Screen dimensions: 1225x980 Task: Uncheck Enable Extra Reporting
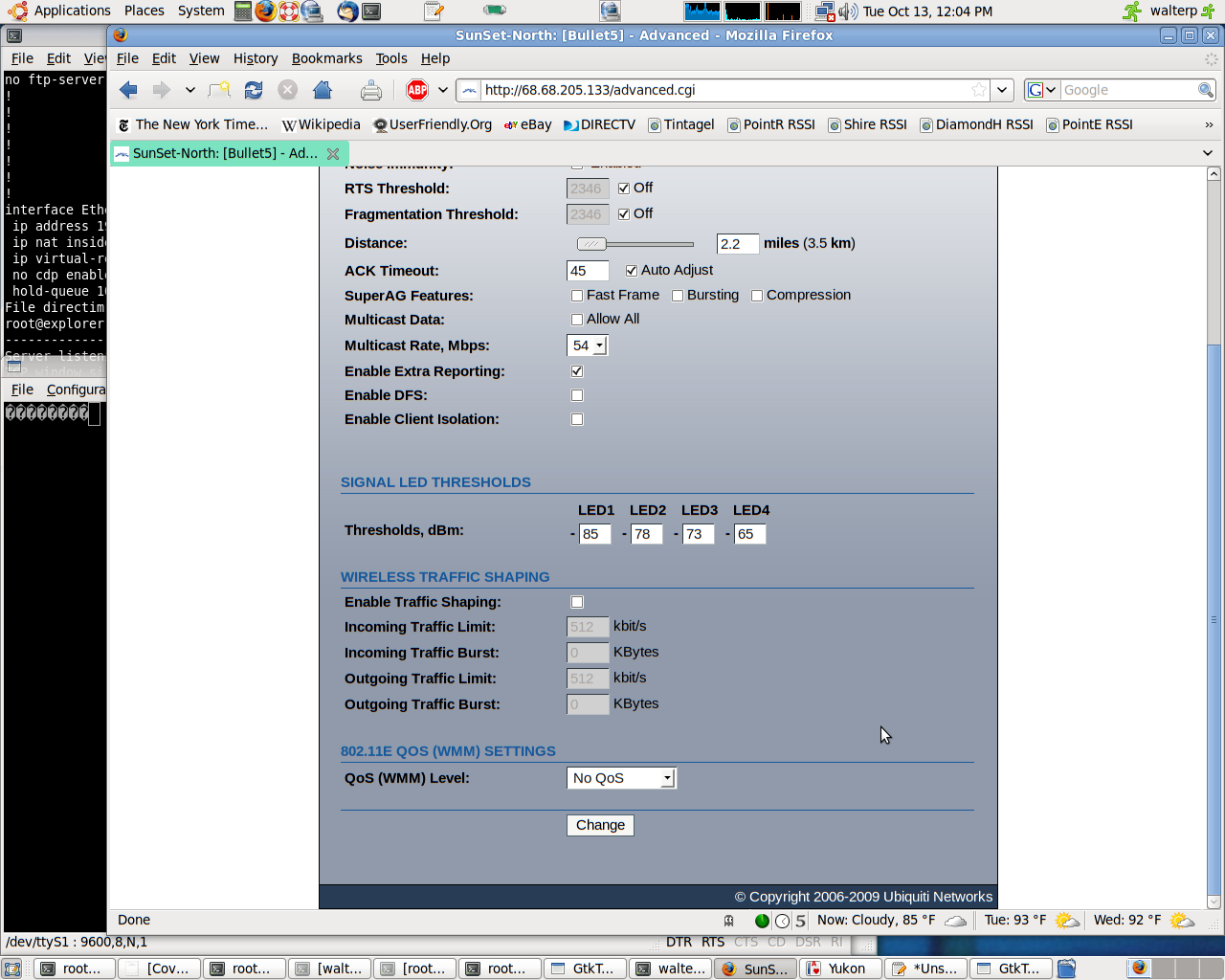[577, 371]
